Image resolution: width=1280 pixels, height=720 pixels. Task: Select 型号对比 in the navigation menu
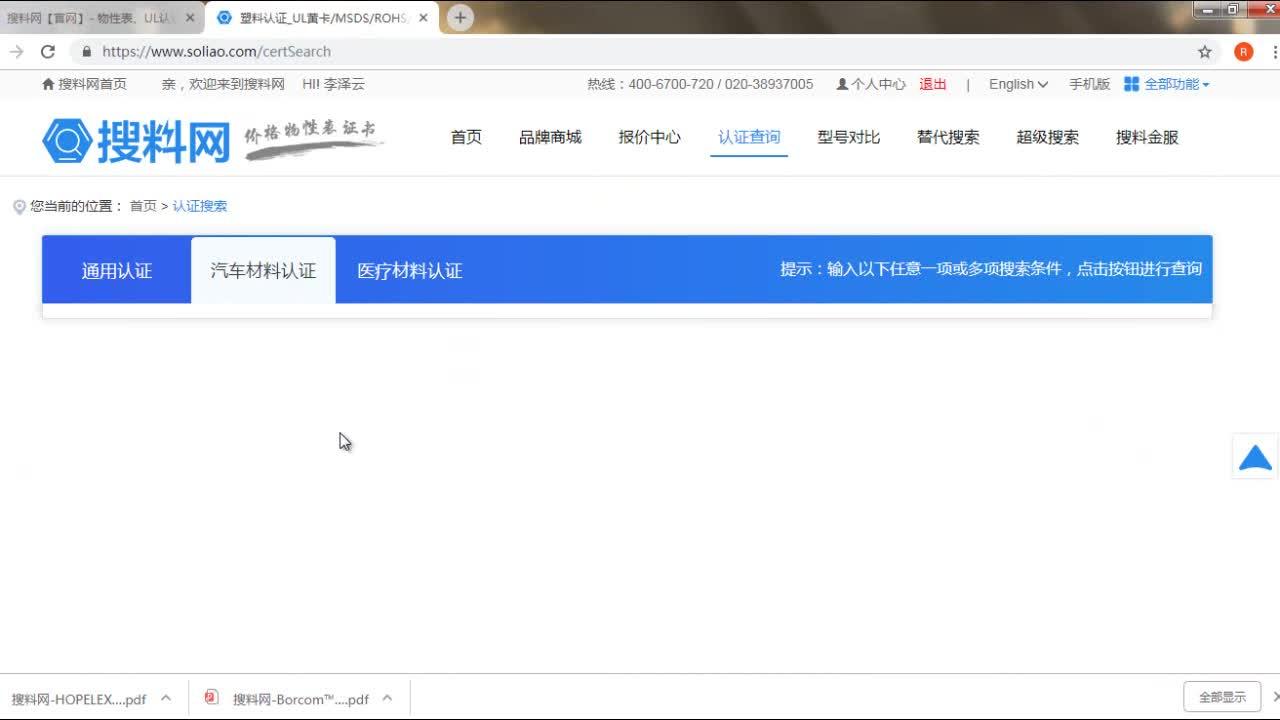tap(847, 137)
